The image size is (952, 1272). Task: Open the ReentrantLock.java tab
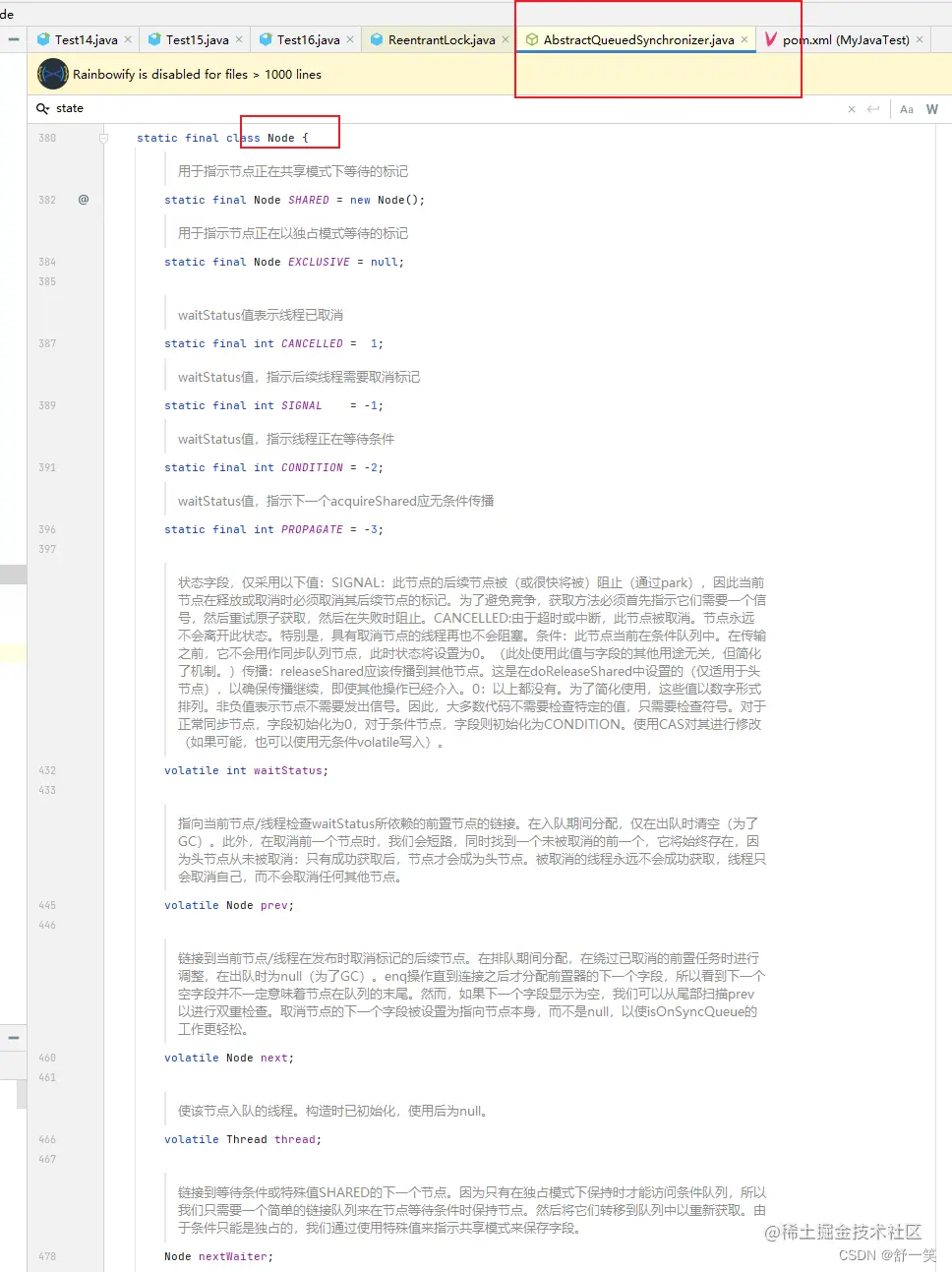(x=442, y=40)
